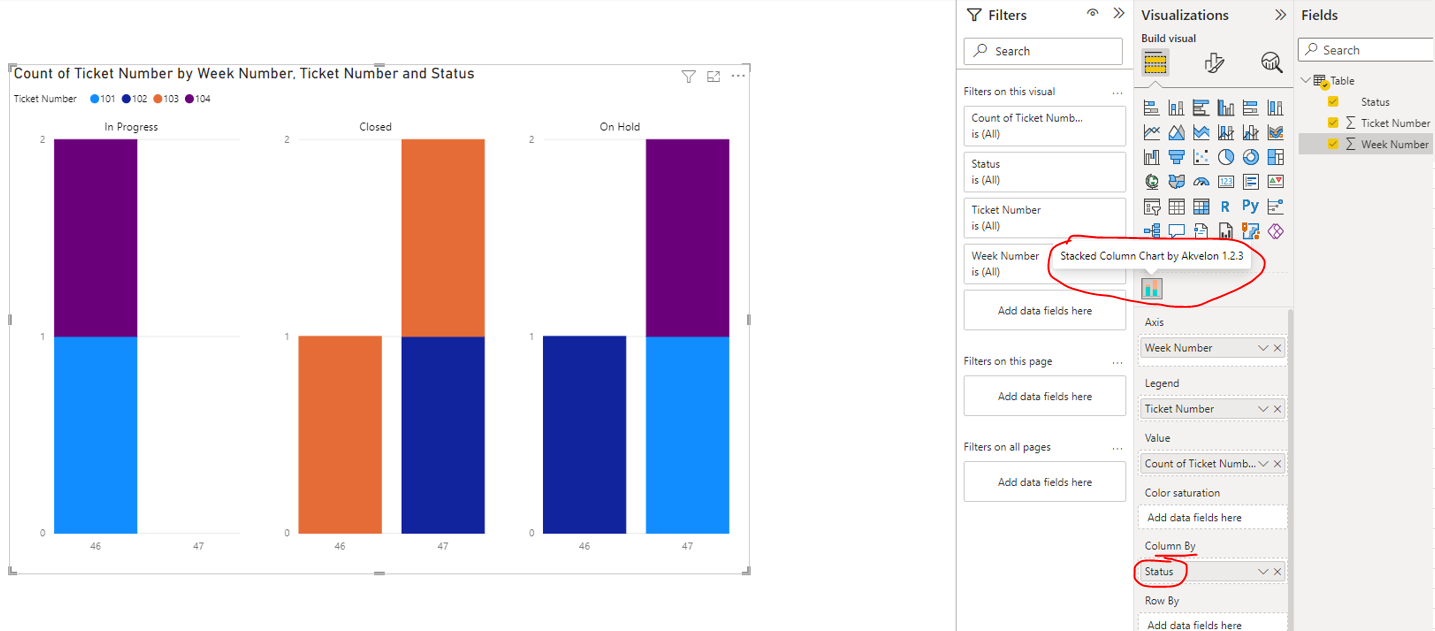Switch to the Analytics magnifier tab
Viewport: 1435px width, 631px height.
tap(1271, 63)
